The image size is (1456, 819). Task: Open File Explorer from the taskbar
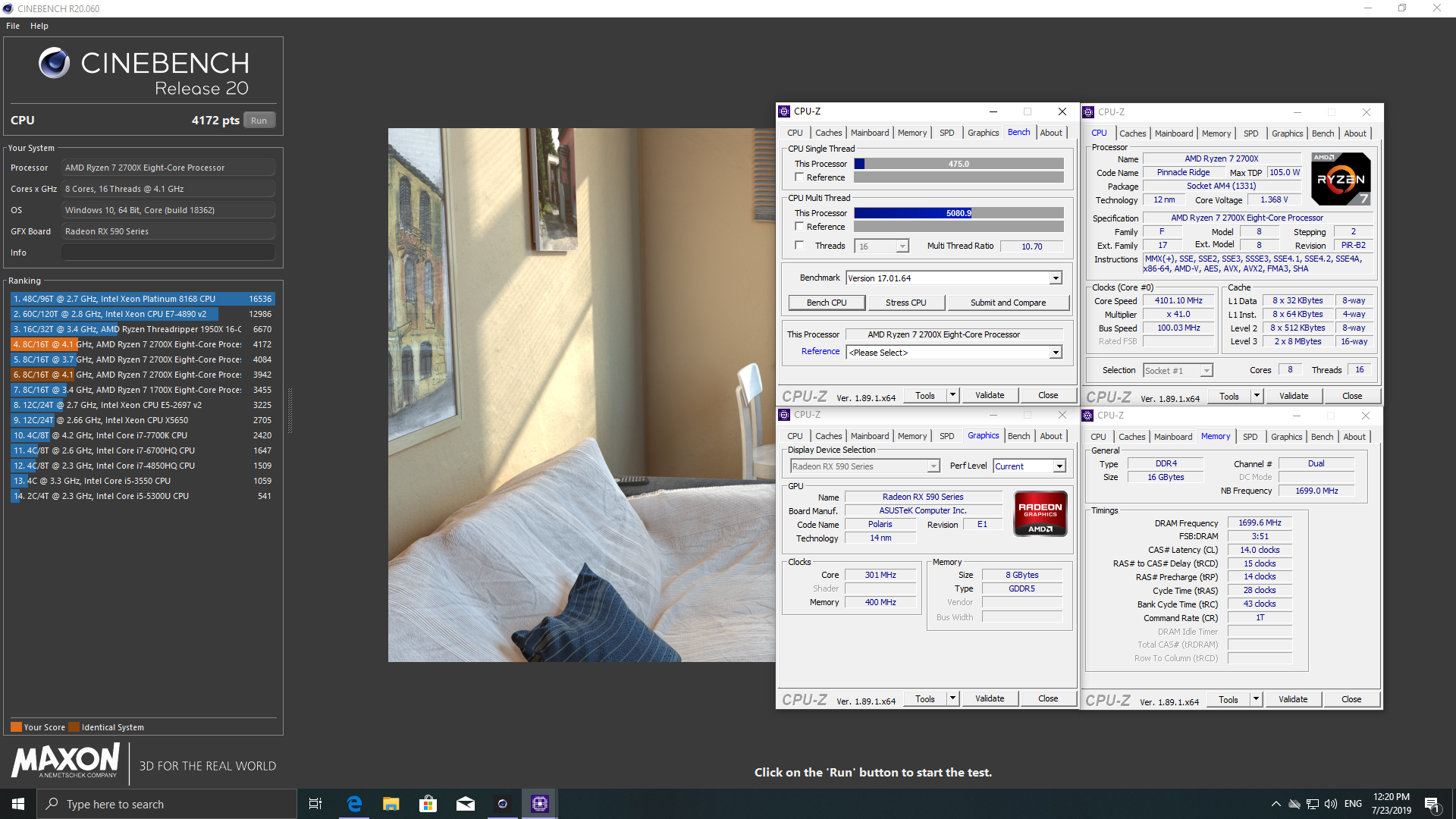[x=391, y=804]
